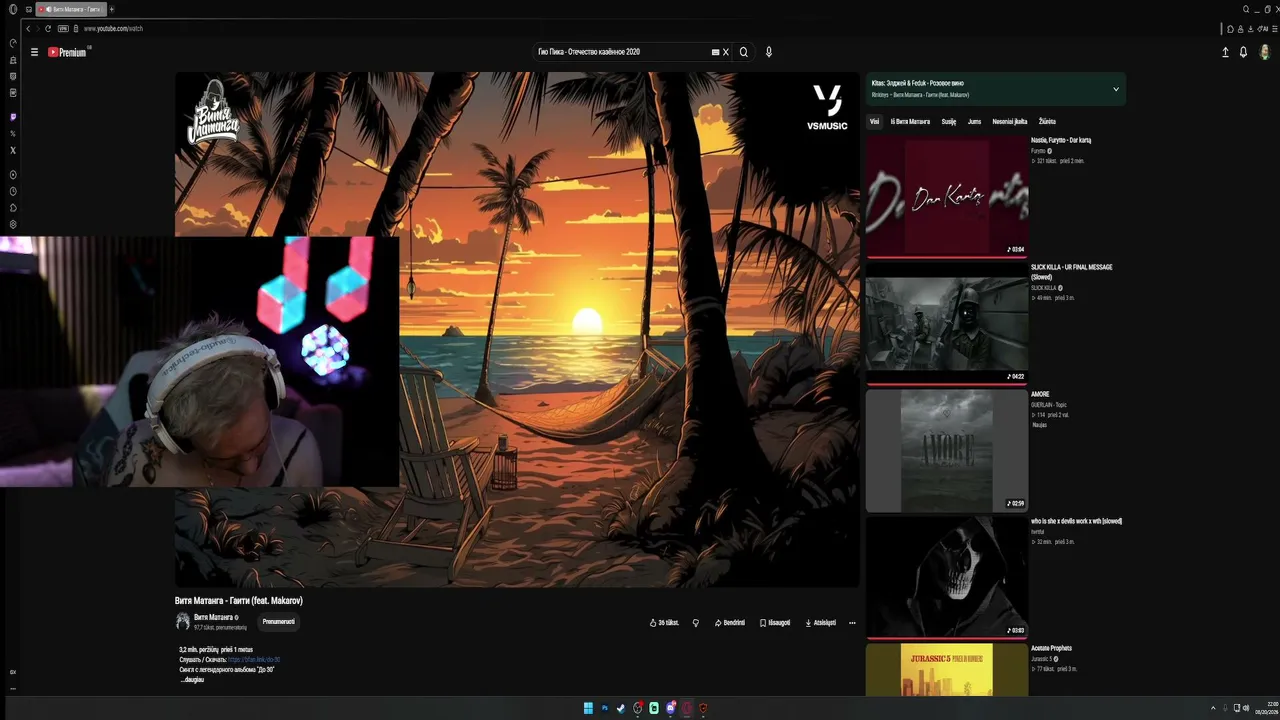Viewport: 1280px width, 720px height.
Task: Click inside the YouTube search field
Action: pos(620,52)
